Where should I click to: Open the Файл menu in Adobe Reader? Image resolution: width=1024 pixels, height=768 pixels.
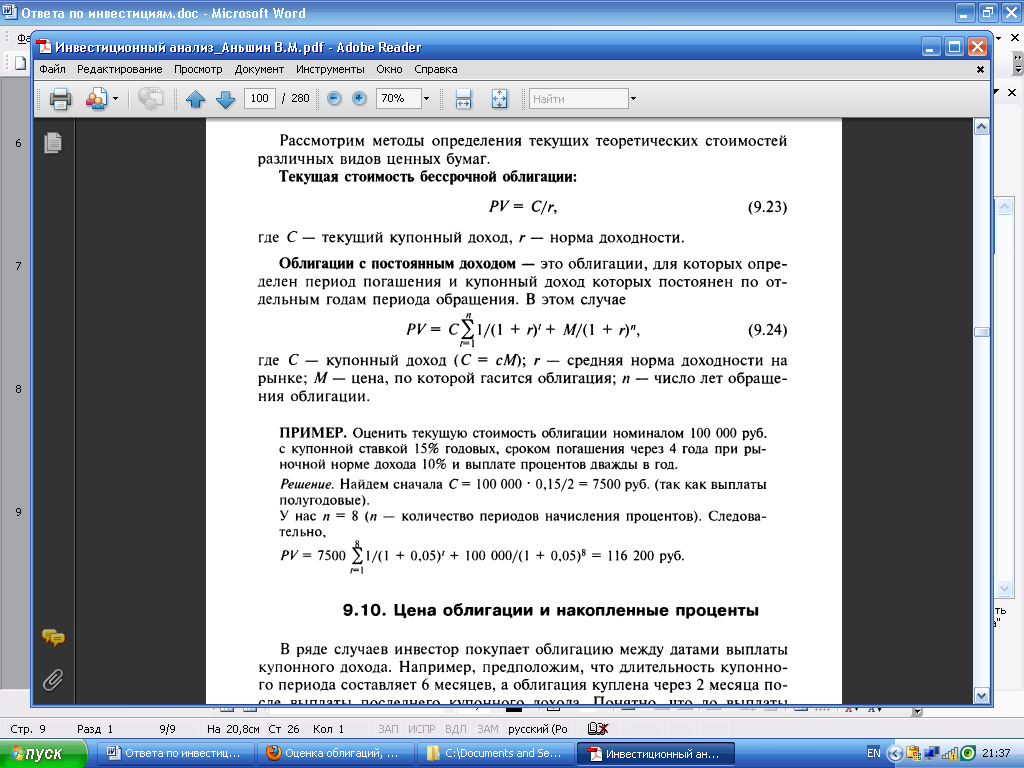click(52, 69)
